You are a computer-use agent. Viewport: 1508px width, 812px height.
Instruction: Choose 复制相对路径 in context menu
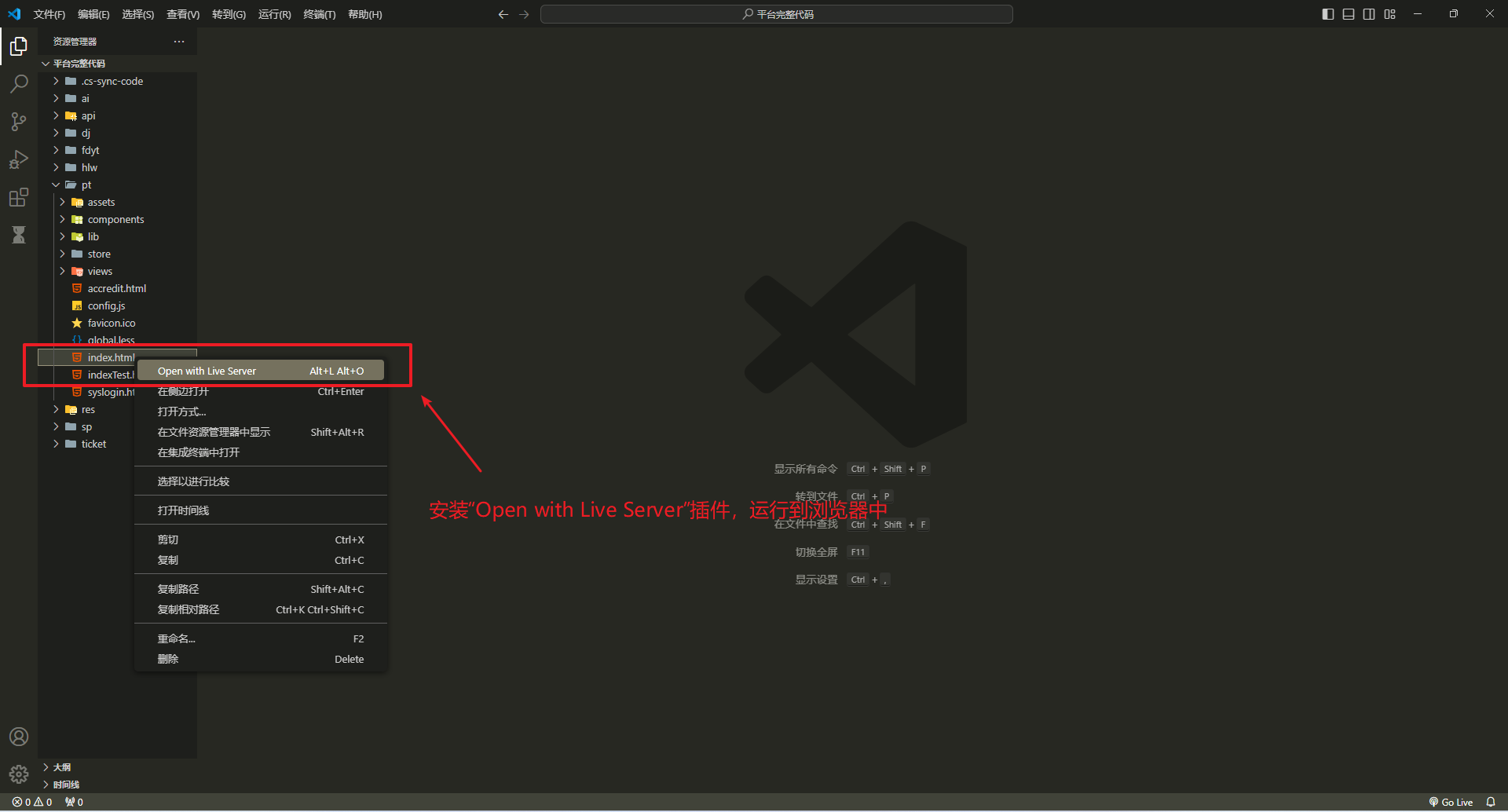click(261, 609)
